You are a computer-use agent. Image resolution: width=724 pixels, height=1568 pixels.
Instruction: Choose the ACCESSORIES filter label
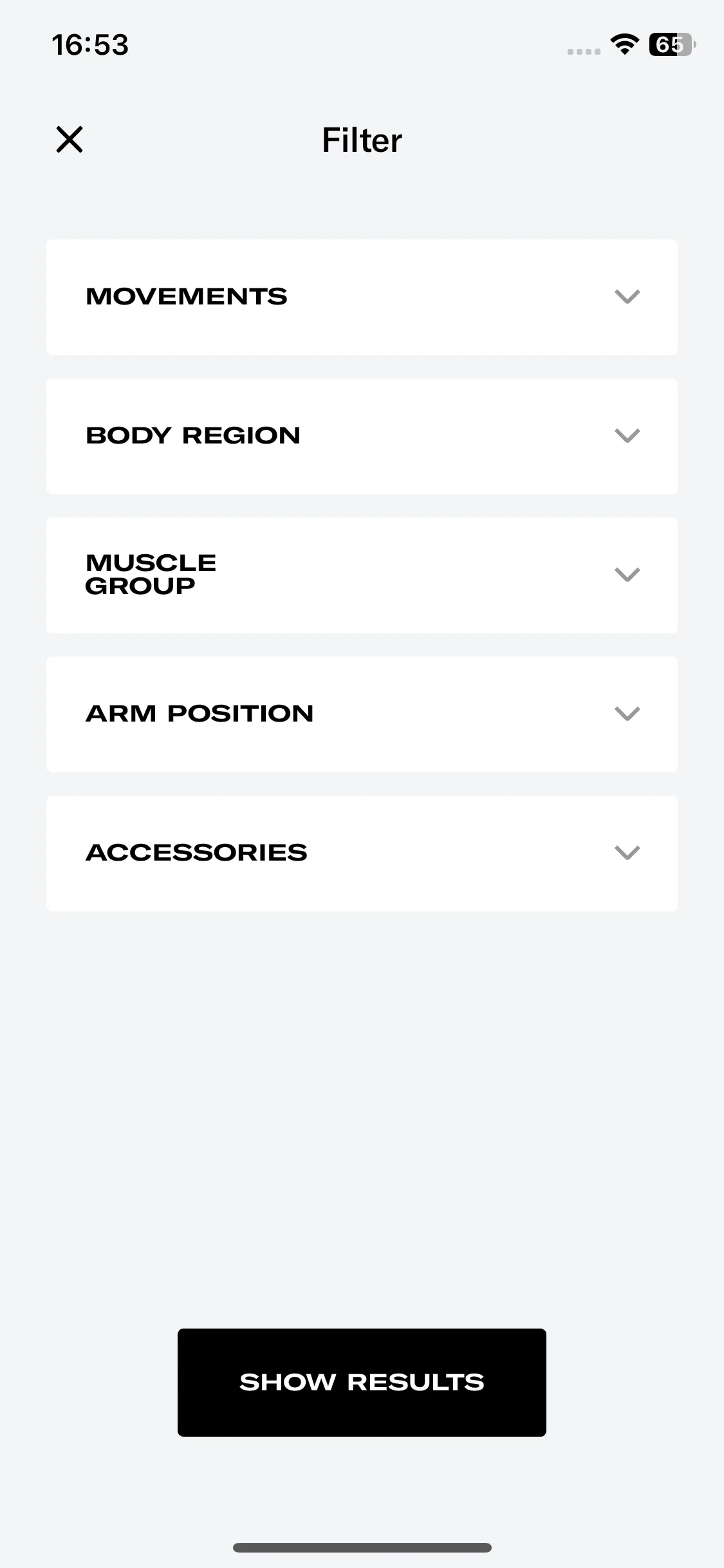point(196,853)
